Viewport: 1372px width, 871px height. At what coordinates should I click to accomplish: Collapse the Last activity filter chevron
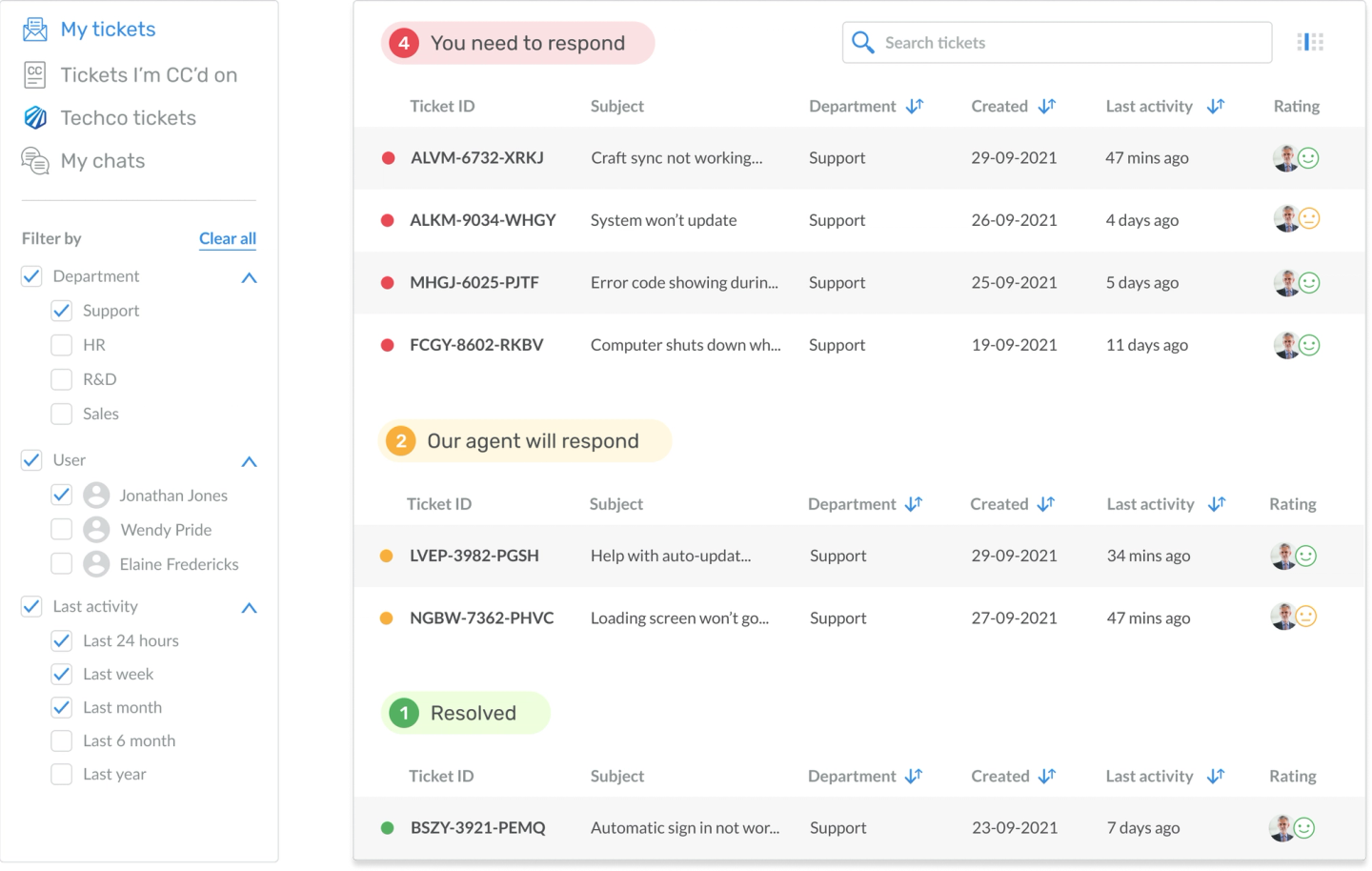pos(250,608)
